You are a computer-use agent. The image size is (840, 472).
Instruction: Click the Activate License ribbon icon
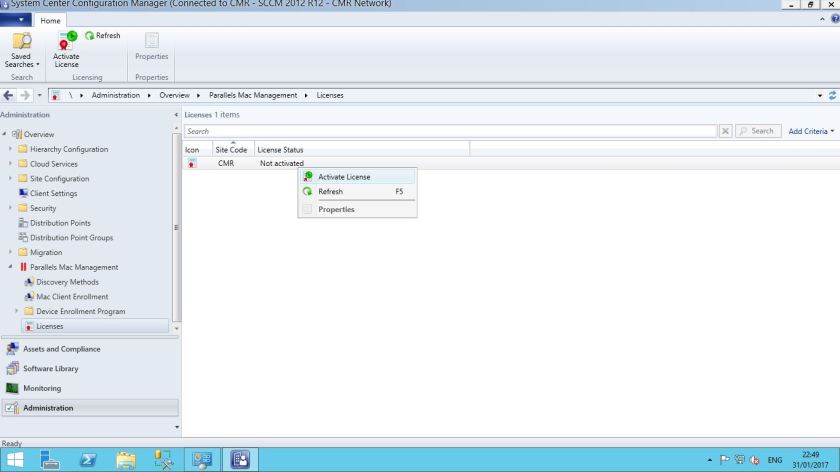point(66,49)
